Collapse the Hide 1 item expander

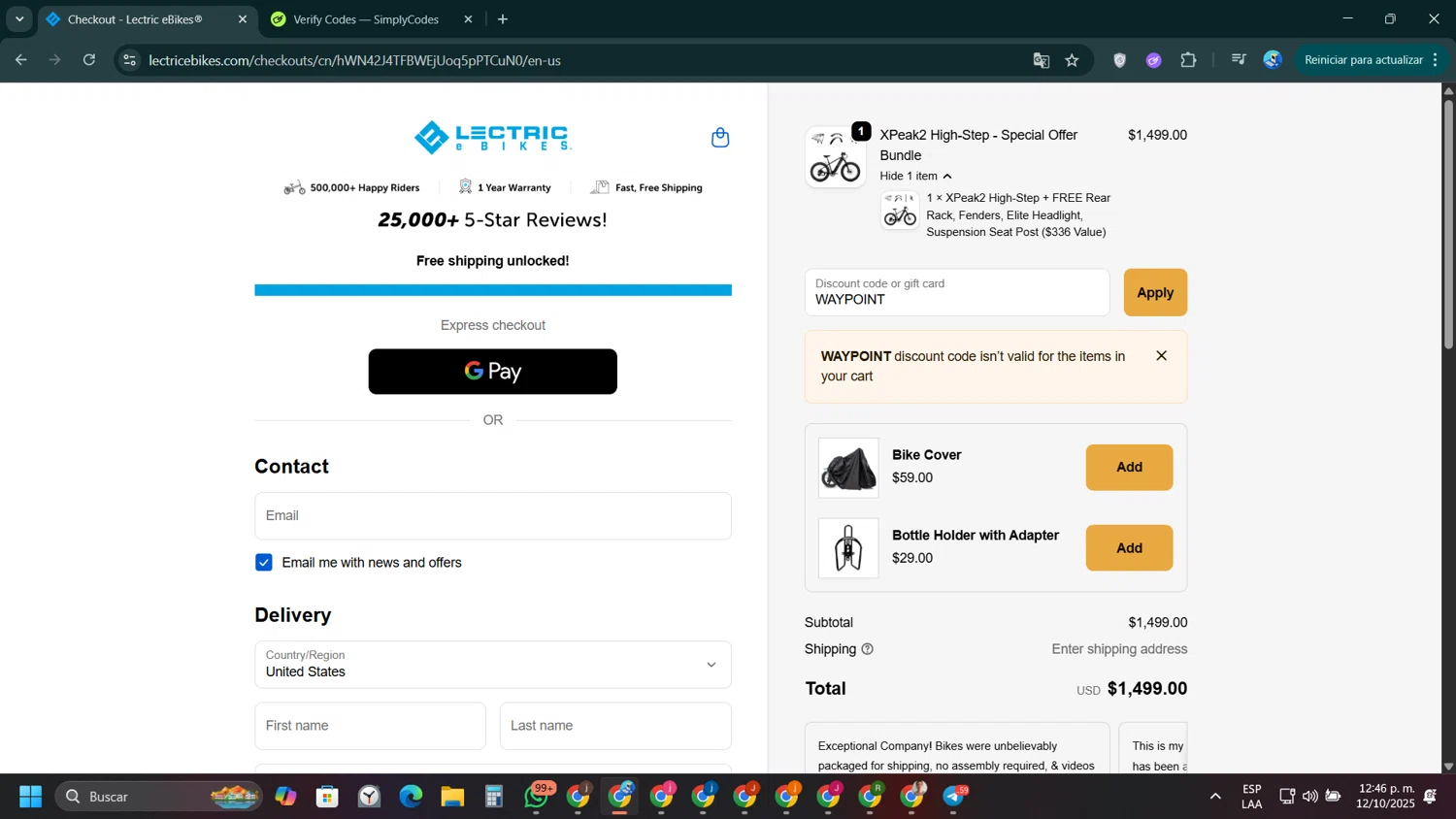tap(915, 176)
